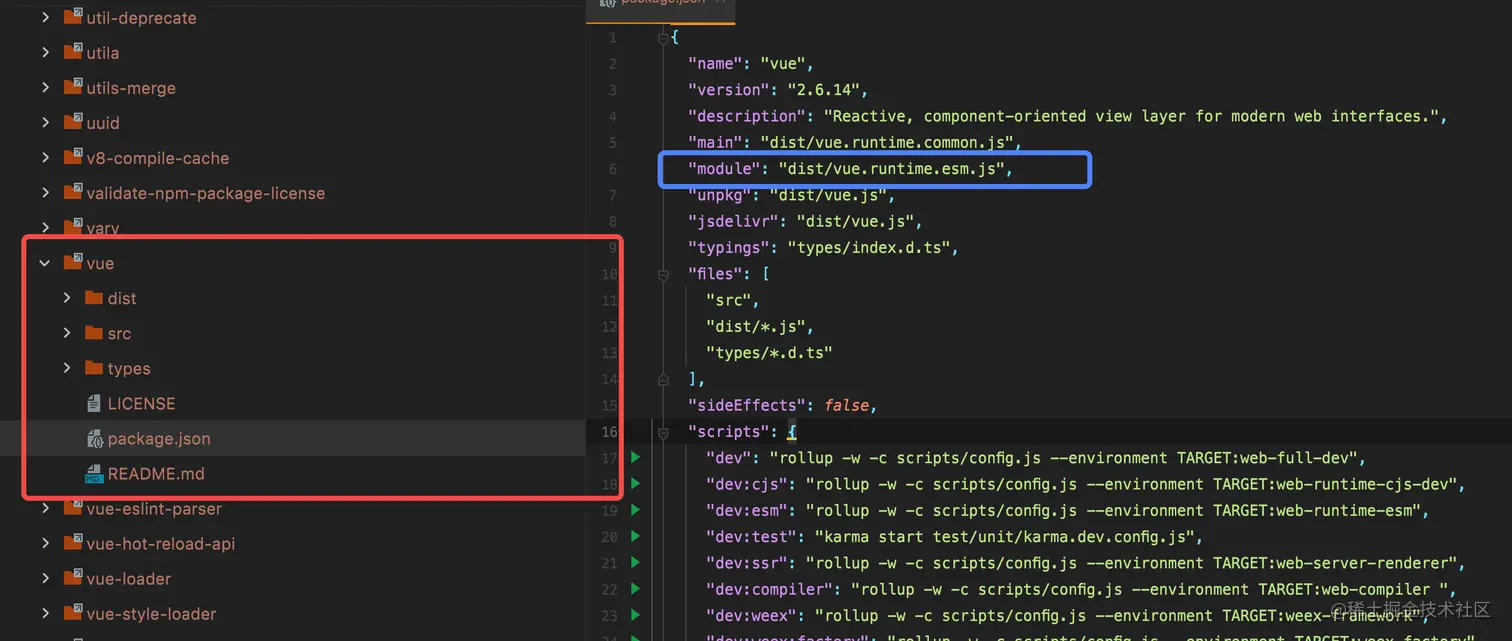Click the validate-npm-package-license folder icon
This screenshot has height=641, width=1512.
tap(72, 192)
